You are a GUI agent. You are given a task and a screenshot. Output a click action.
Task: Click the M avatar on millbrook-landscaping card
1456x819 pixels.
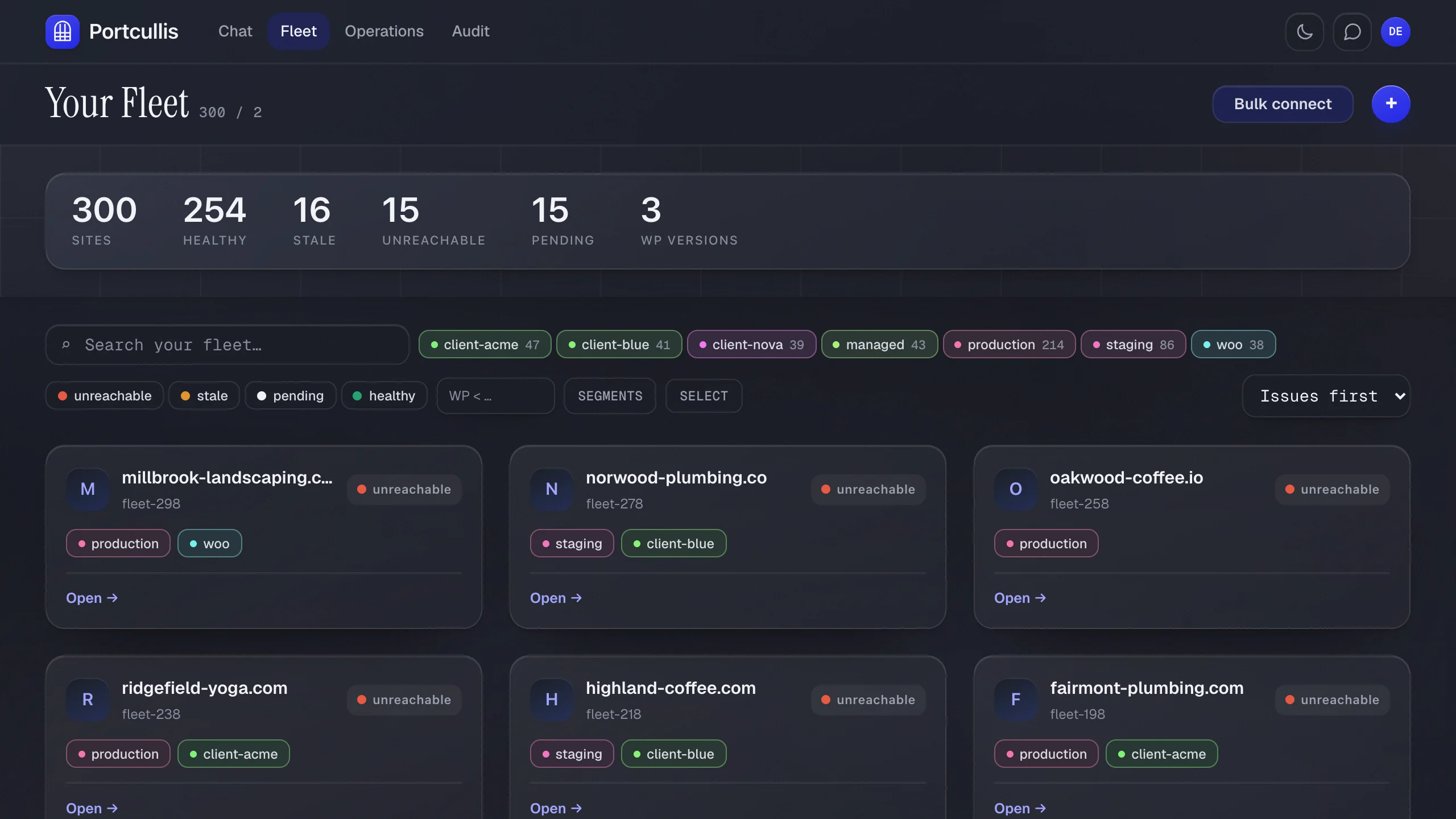[88, 489]
